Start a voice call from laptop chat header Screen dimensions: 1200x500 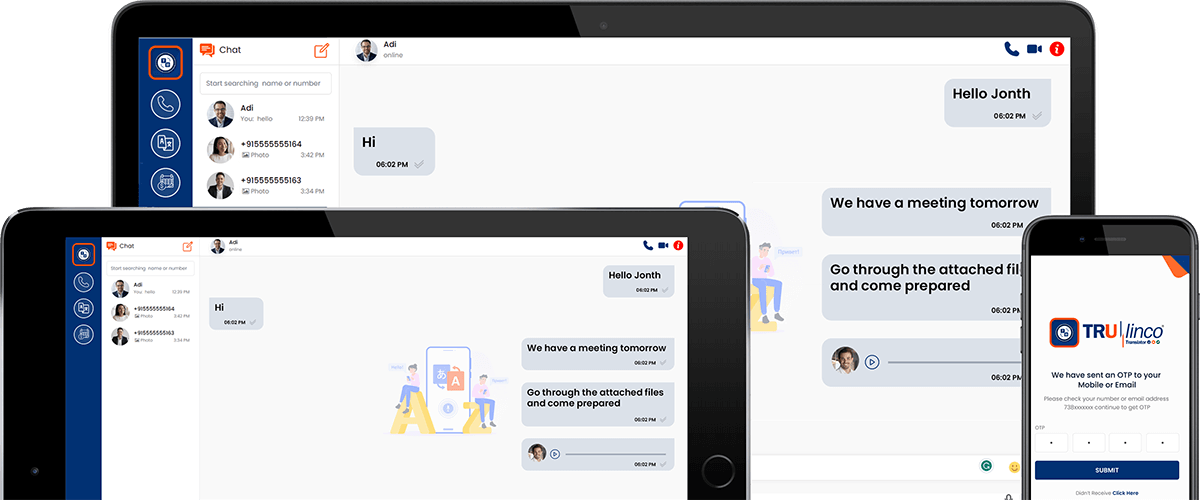1011,49
